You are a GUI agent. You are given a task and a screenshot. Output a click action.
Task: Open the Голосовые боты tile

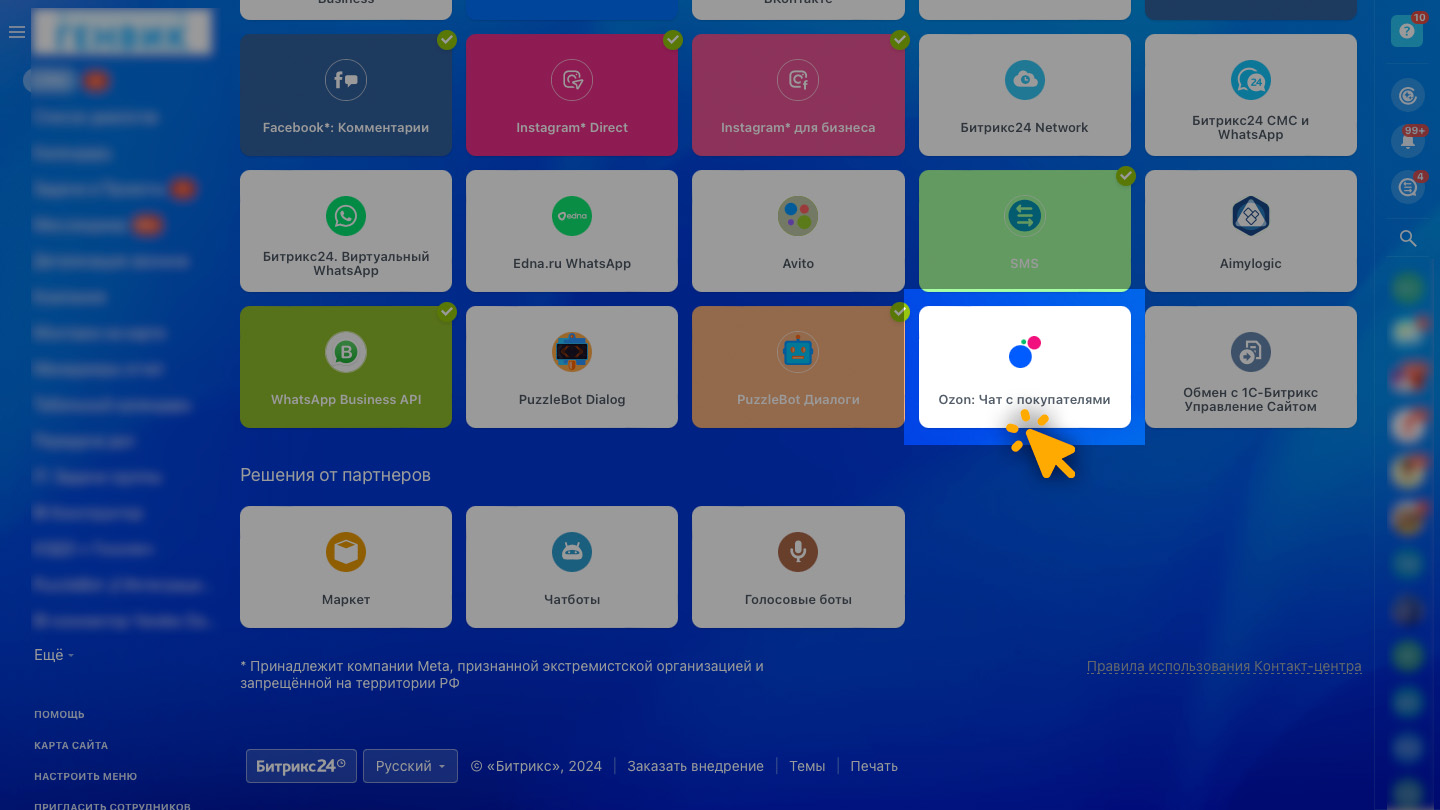pyautogui.click(x=798, y=567)
